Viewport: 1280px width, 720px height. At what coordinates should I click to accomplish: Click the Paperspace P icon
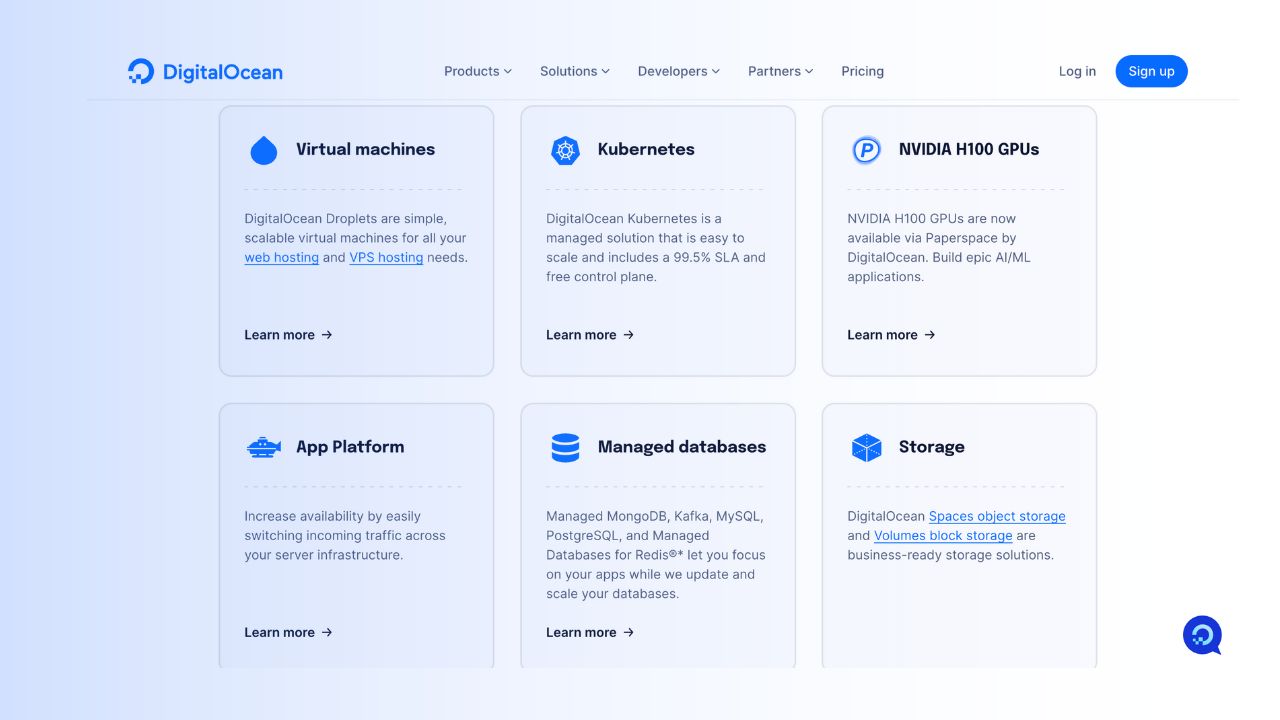[866, 150]
